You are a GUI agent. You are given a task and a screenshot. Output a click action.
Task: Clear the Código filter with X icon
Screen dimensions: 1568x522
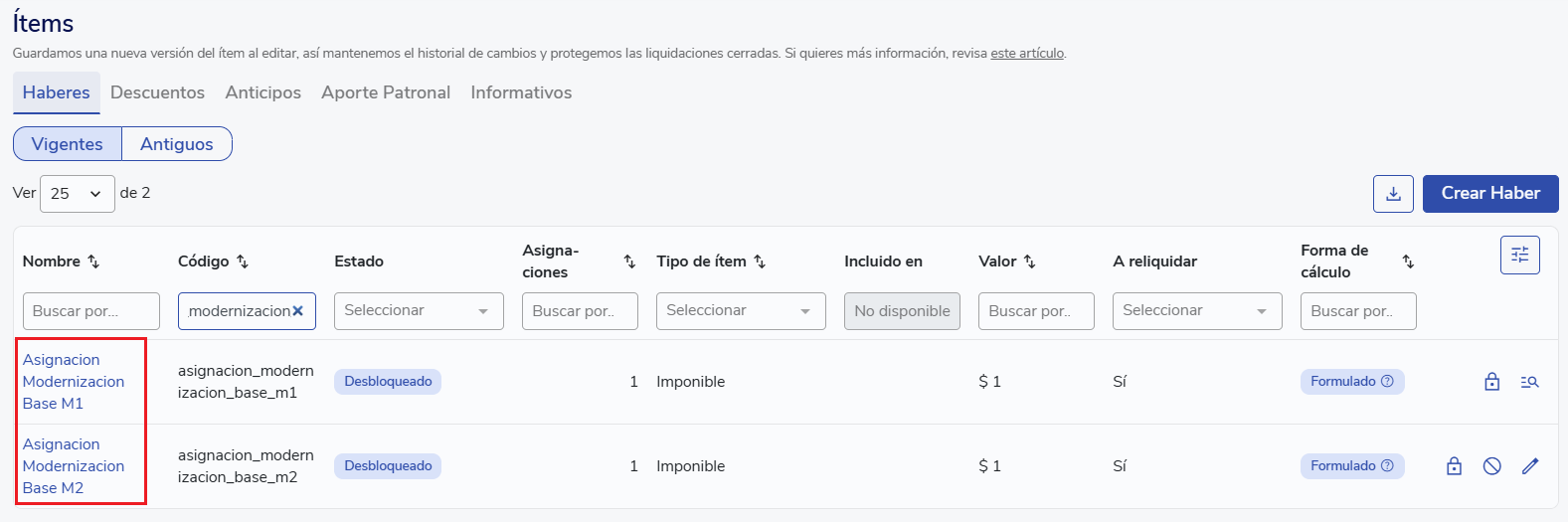click(x=297, y=311)
